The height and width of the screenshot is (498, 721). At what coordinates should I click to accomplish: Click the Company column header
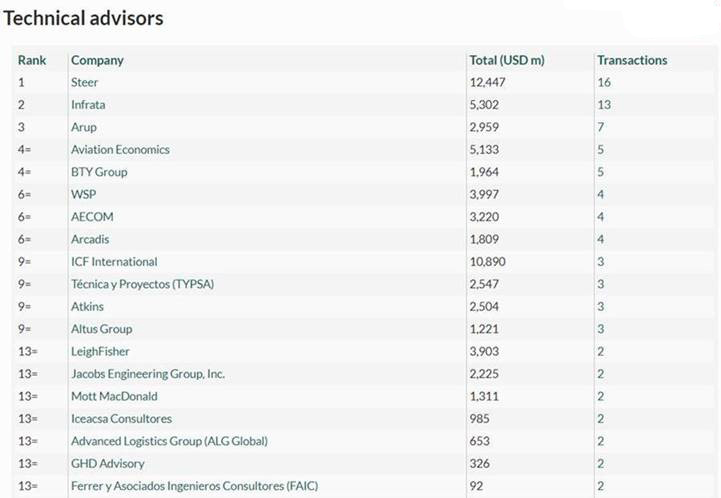pos(97,61)
